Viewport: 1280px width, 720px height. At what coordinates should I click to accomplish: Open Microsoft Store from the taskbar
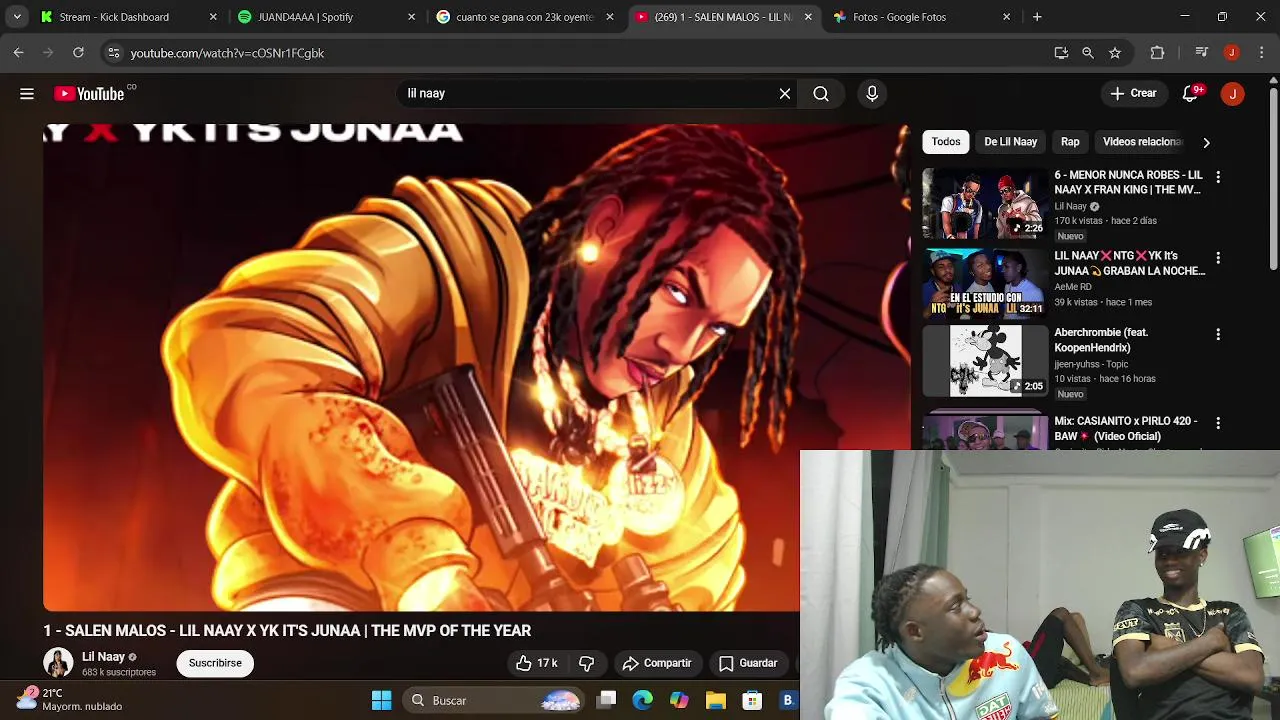(x=752, y=701)
